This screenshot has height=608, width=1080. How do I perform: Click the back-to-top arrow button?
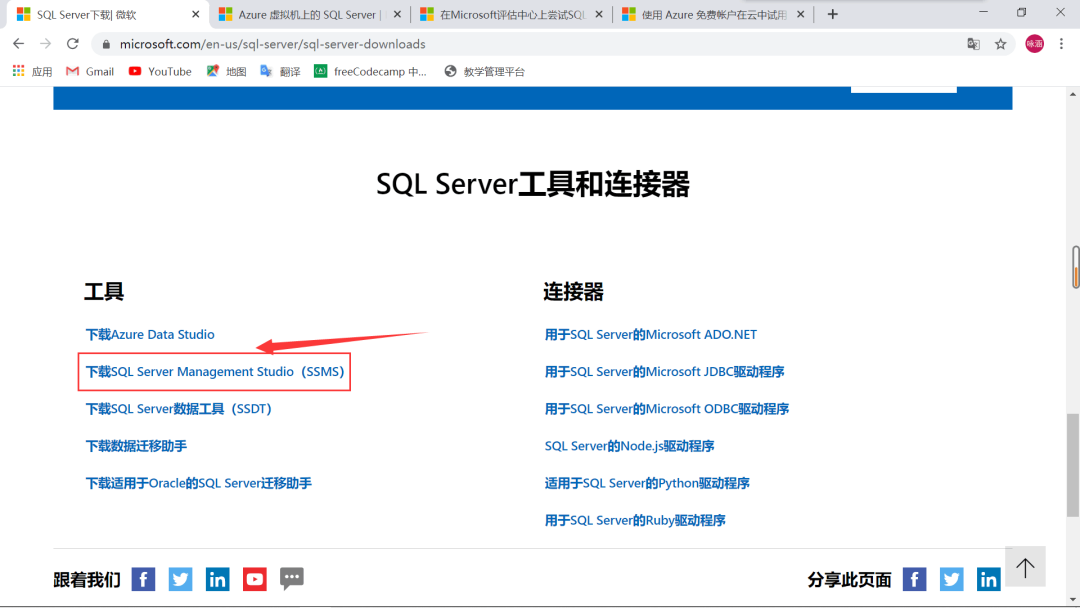click(1025, 567)
